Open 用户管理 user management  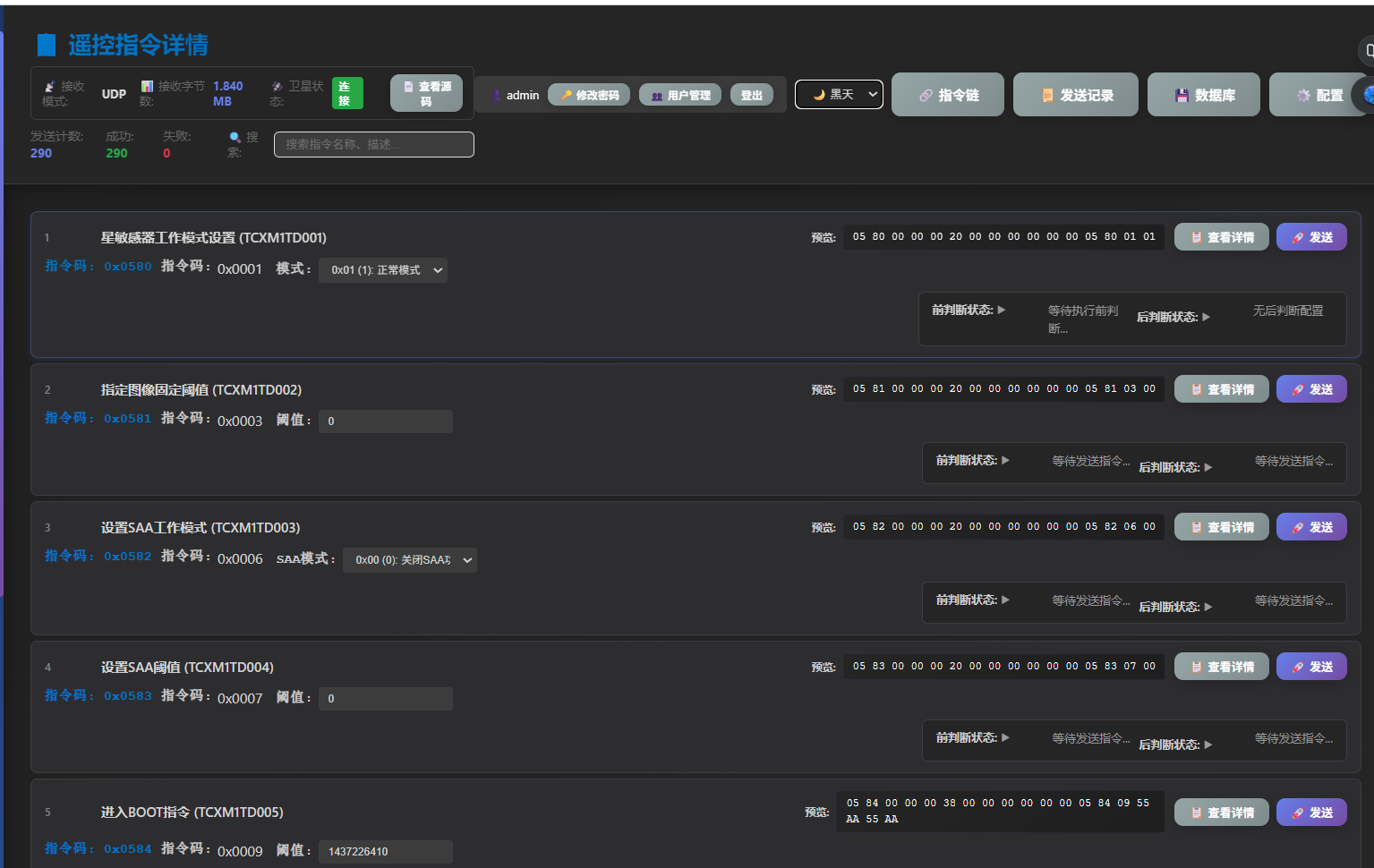[680, 95]
